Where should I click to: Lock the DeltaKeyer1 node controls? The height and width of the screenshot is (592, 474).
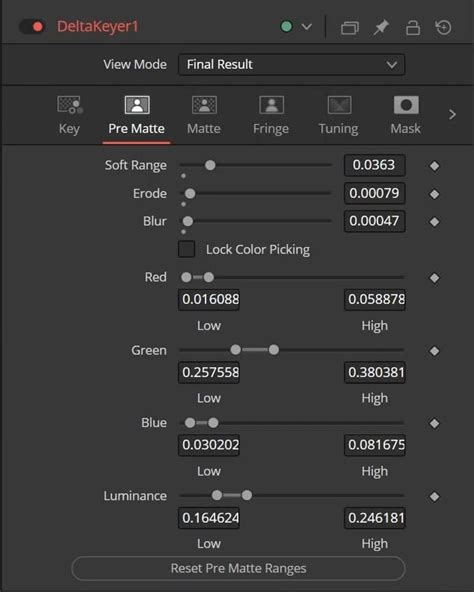point(412,28)
